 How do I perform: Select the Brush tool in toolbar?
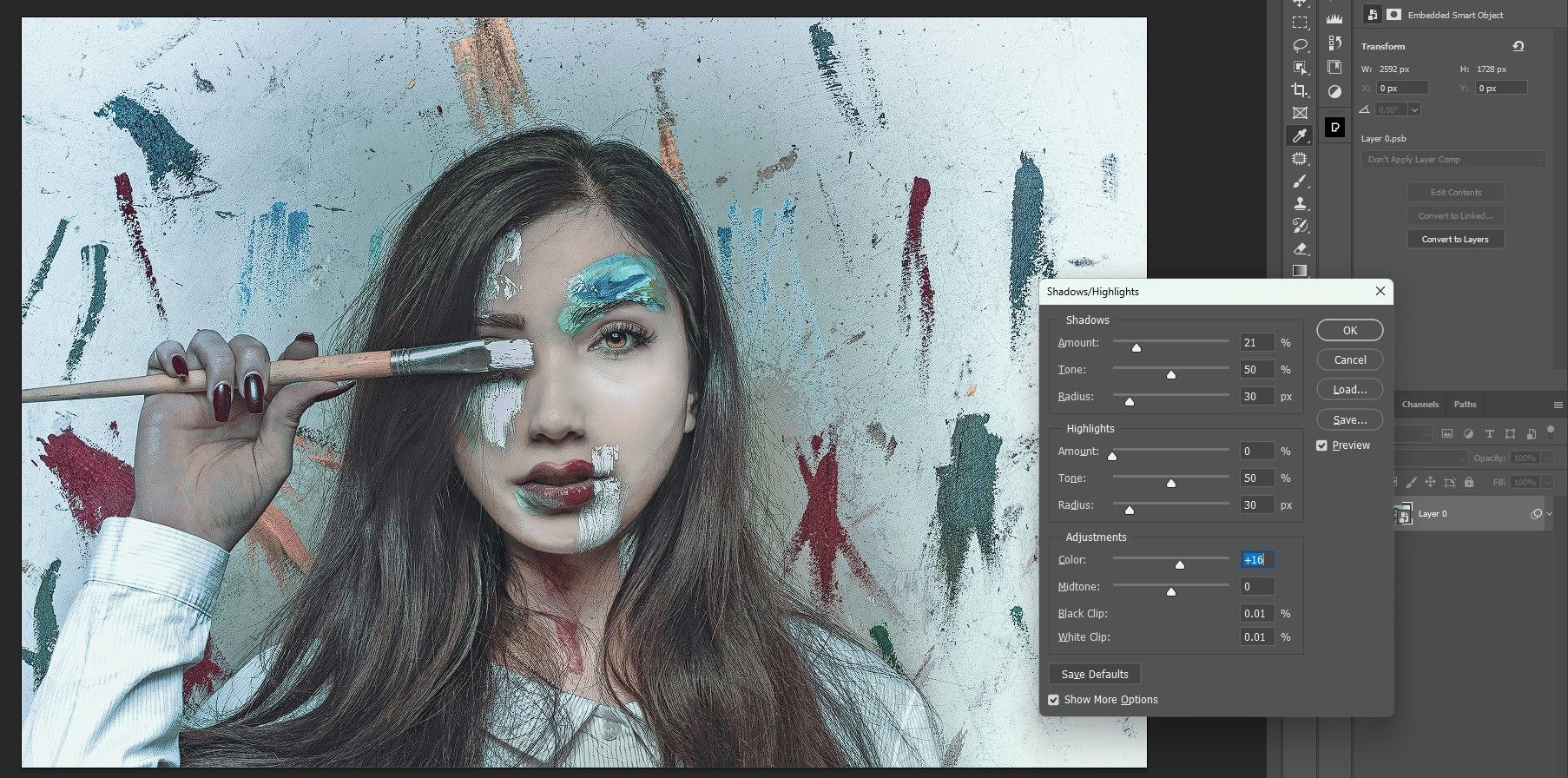pyautogui.click(x=1300, y=181)
